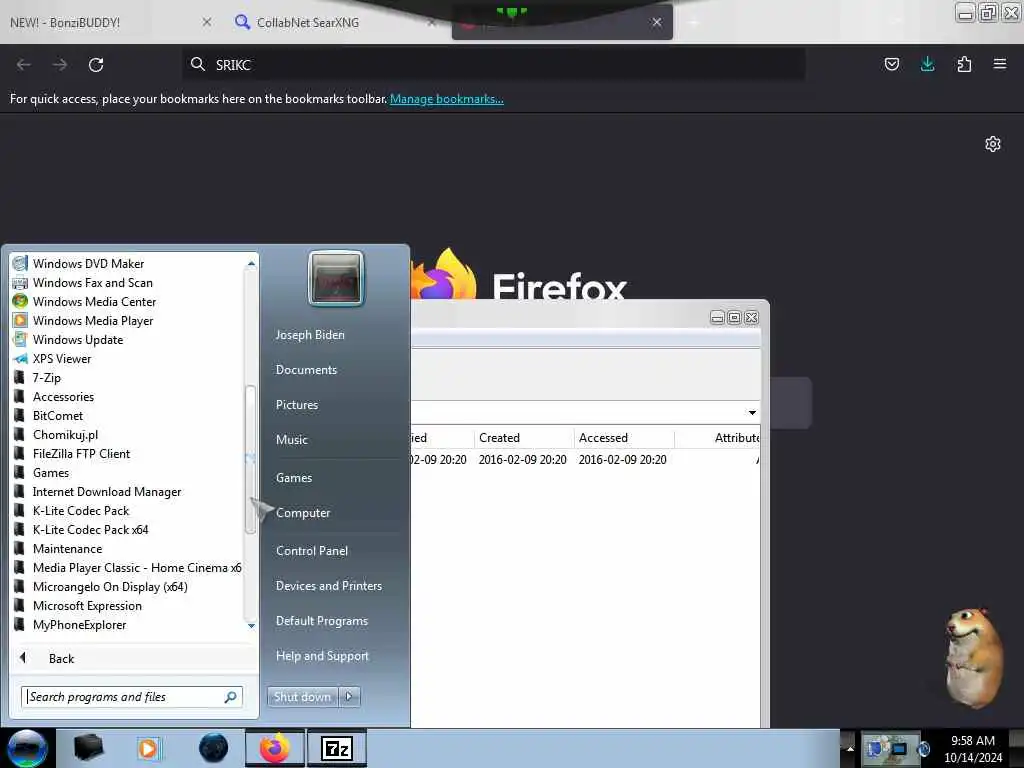The image size is (1024, 768).
Task: Expand the Chomikuj.pl folder
Action: [65, 434]
